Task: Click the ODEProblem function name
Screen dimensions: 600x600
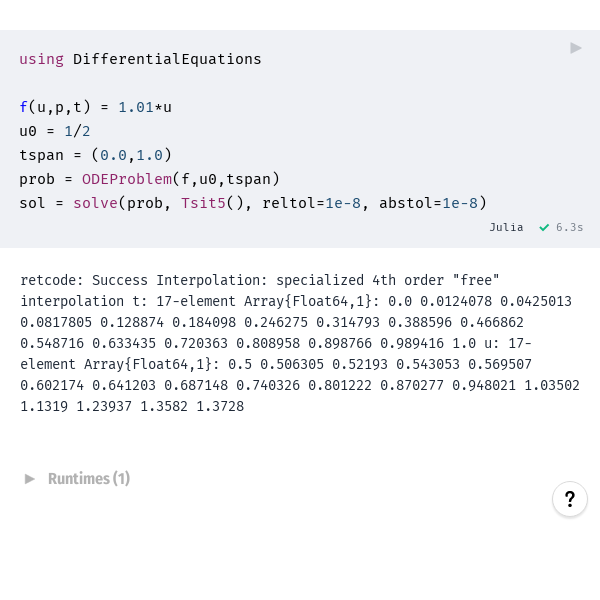Action: 127,179
